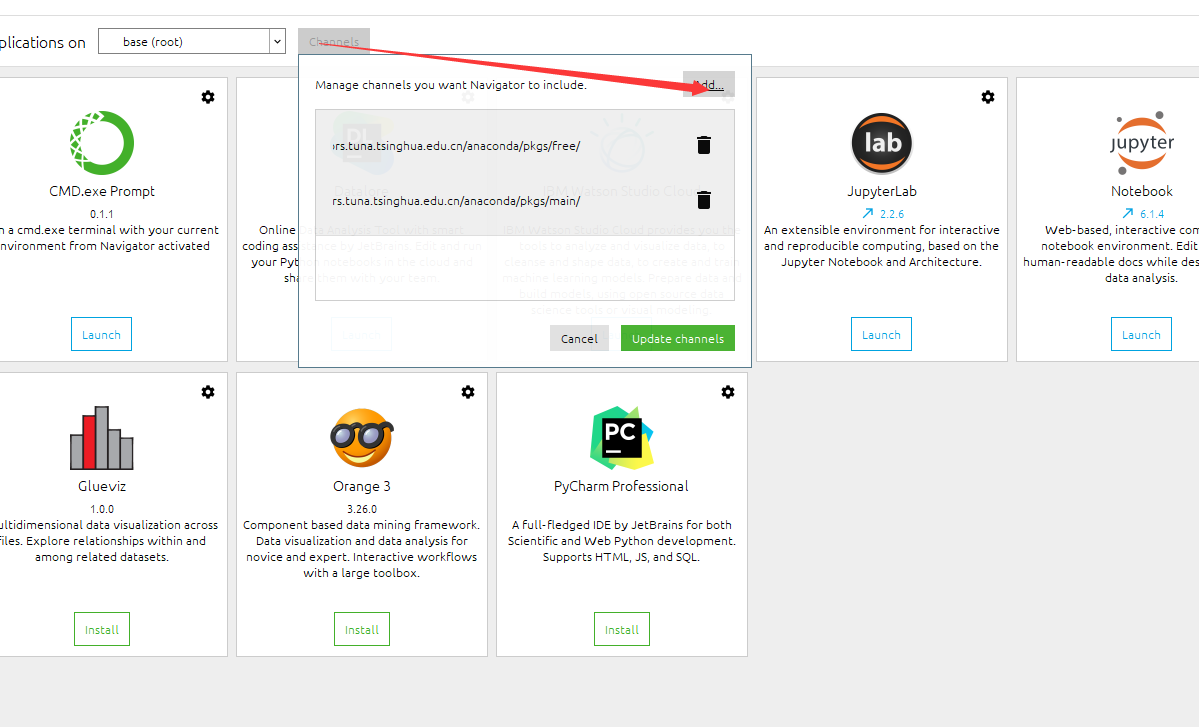Open the PyCharm Professional gear options
1199x727 pixels.
click(728, 392)
